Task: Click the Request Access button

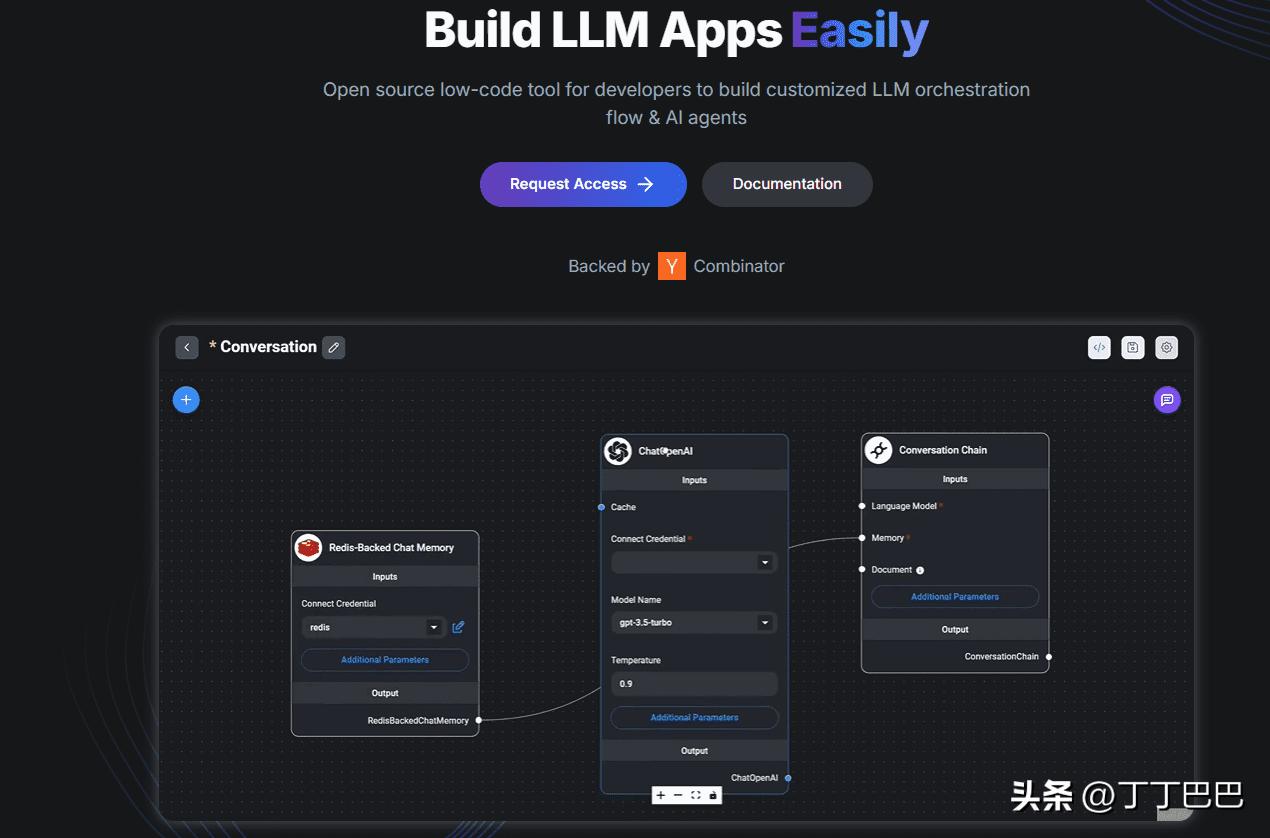Action: pos(583,184)
